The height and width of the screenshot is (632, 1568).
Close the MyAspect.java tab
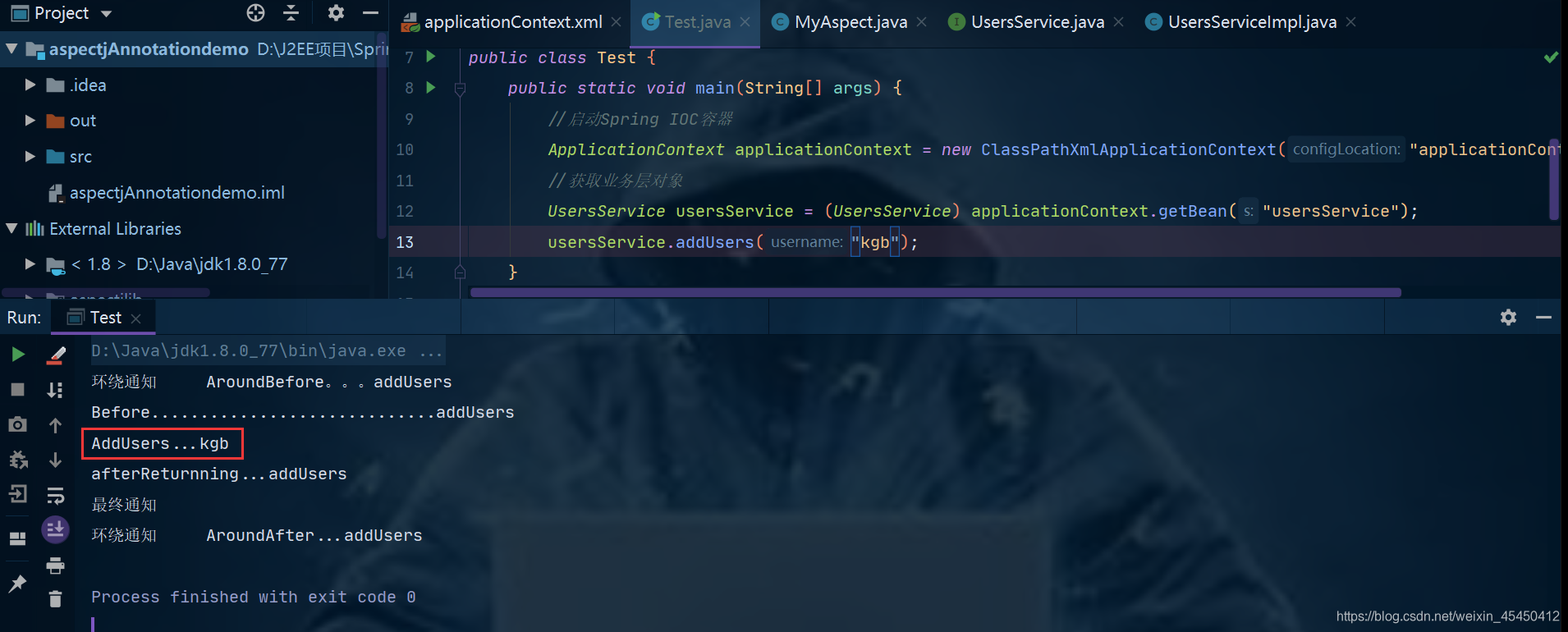click(x=921, y=22)
